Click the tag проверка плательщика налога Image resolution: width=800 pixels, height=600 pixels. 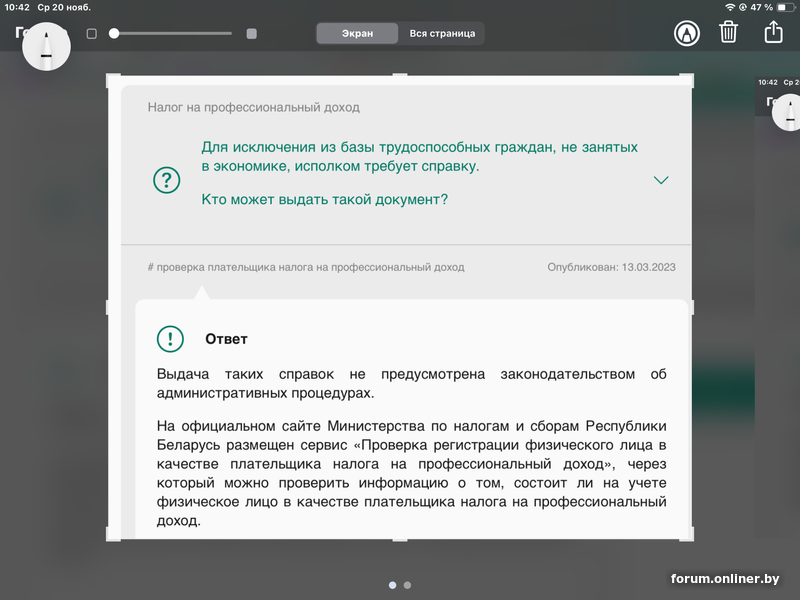coord(306,267)
